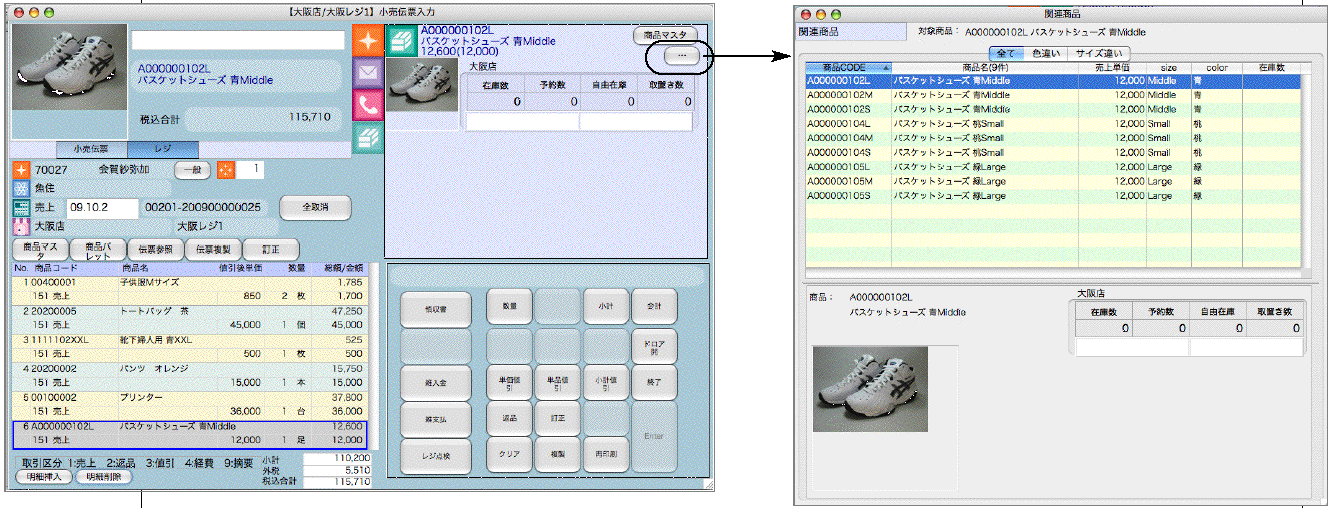Open the purple envelope mail icon
This screenshot has height=508, width=1330.
pyautogui.click(x=367, y=73)
